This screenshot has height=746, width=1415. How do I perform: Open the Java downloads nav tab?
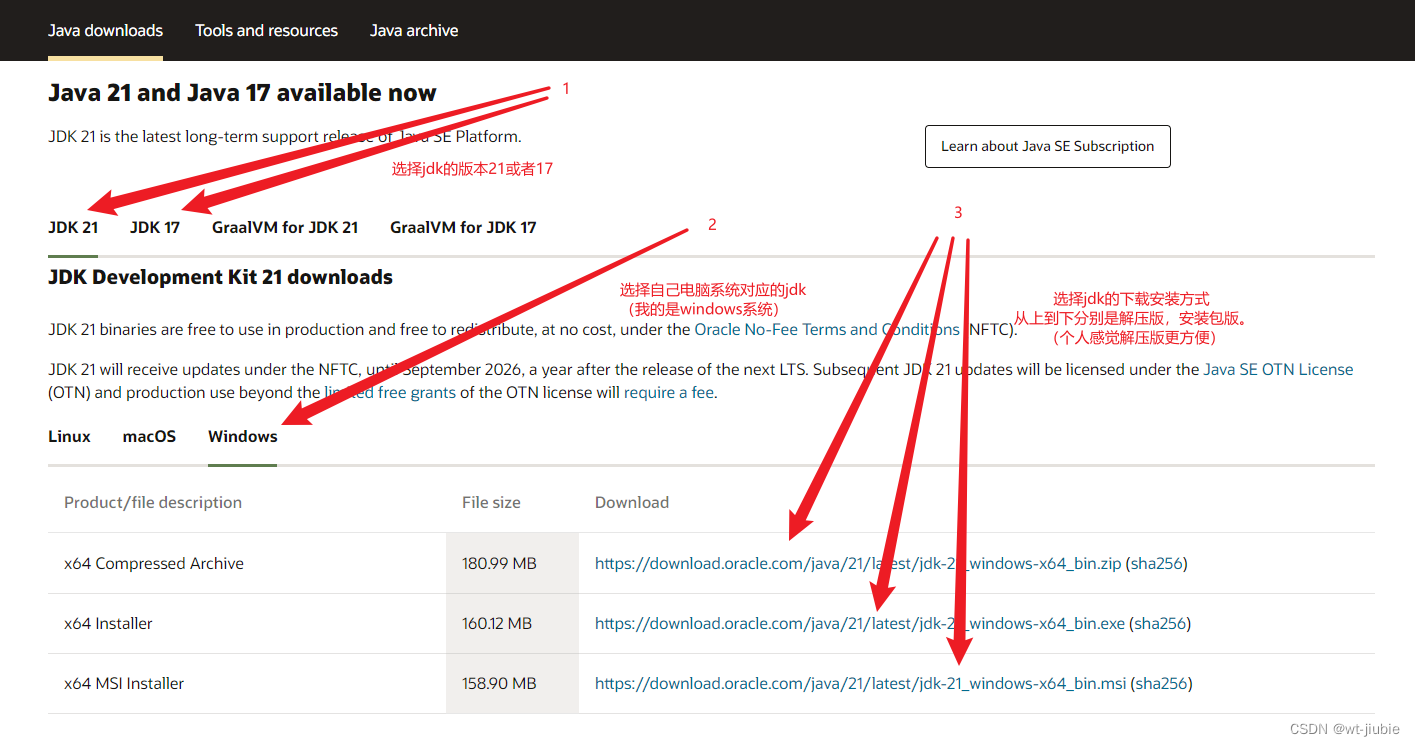(105, 30)
